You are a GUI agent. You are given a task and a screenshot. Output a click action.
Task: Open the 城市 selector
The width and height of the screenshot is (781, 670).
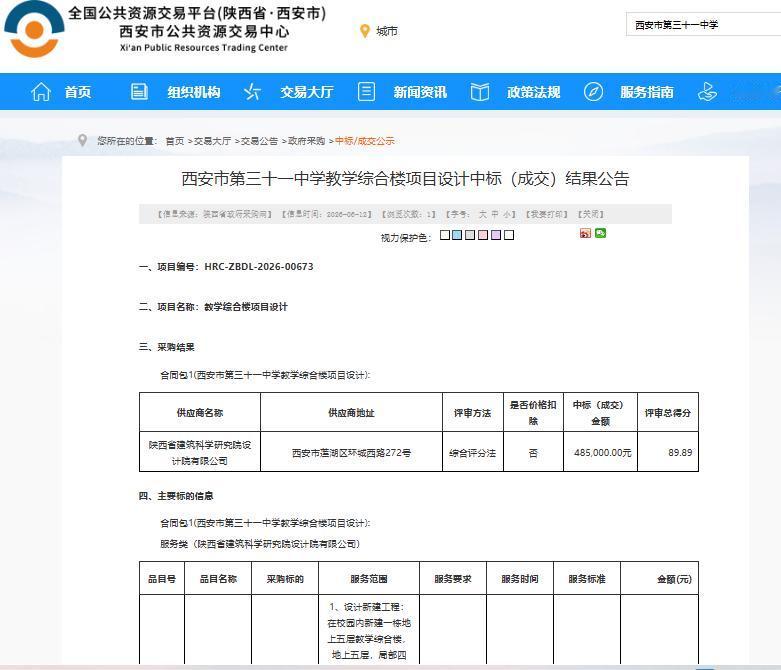coord(387,31)
